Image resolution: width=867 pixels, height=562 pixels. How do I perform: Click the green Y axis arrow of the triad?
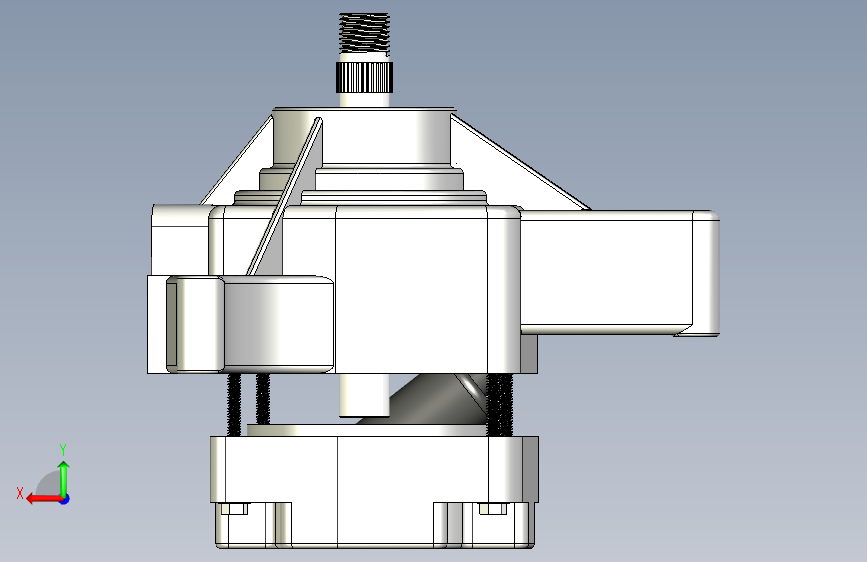pyautogui.click(x=64, y=478)
